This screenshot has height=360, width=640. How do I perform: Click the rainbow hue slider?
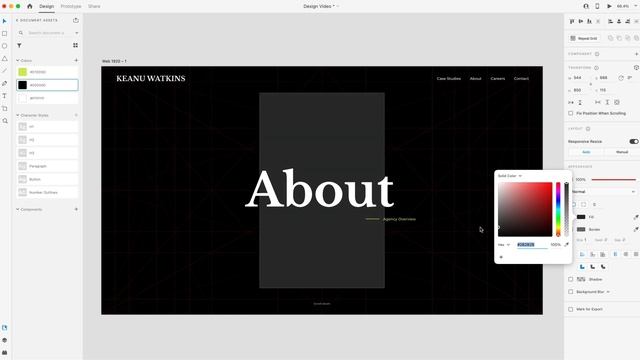point(558,209)
